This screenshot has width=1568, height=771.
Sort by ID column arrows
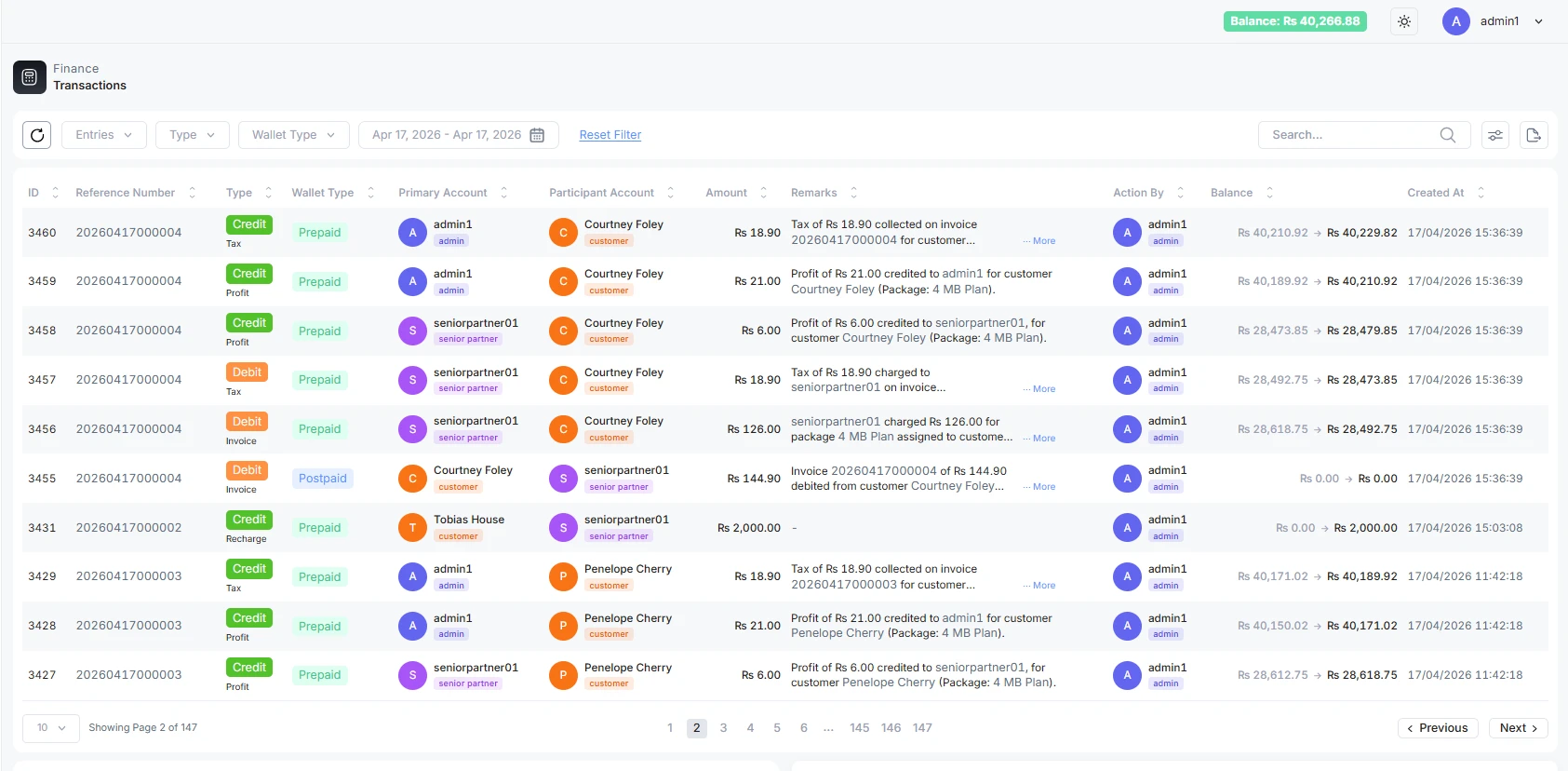click(x=55, y=193)
